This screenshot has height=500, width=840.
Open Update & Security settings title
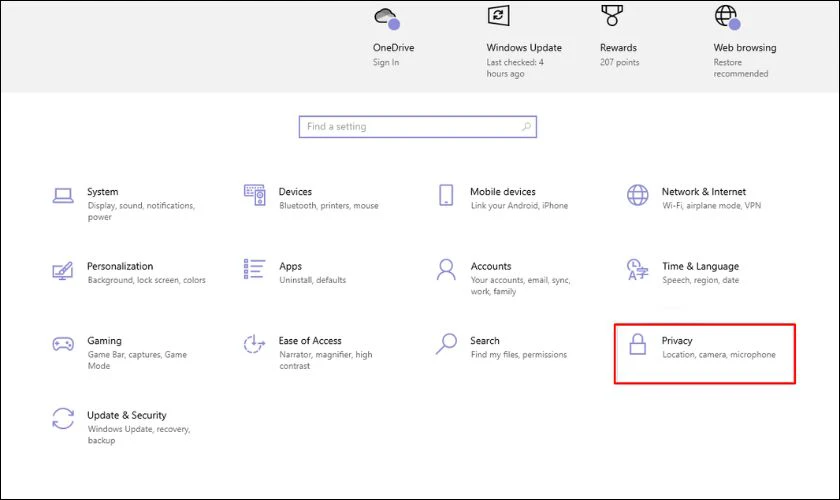pyautogui.click(x=127, y=415)
